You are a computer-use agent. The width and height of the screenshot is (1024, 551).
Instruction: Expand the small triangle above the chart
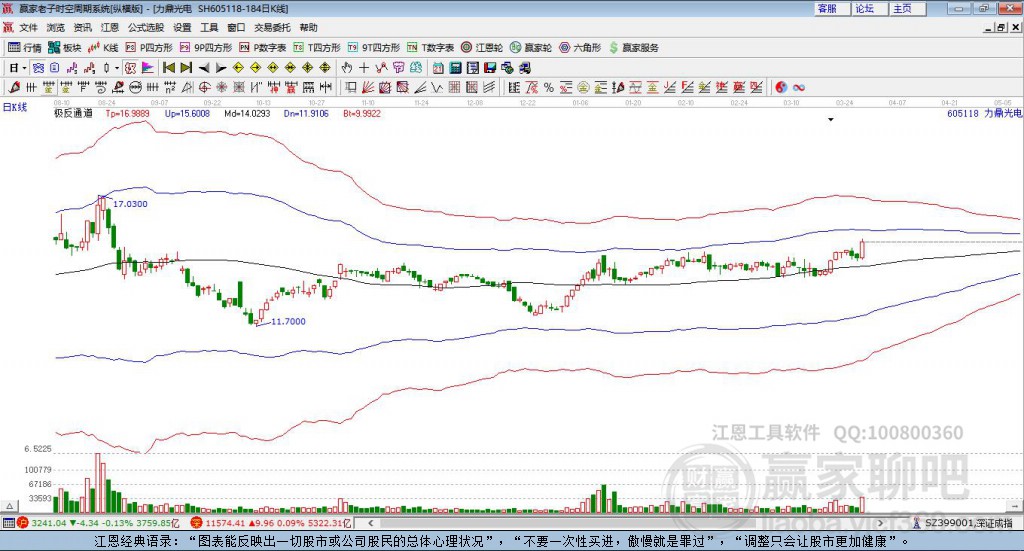(x=831, y=120)
